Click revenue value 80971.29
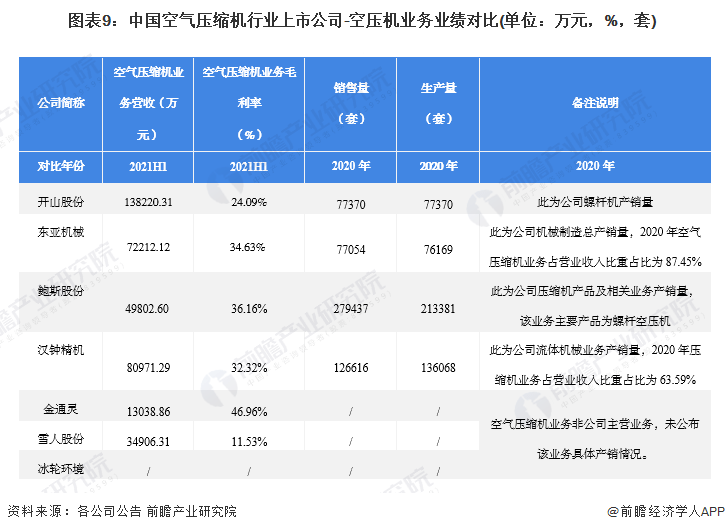 (x=148, y=368)
